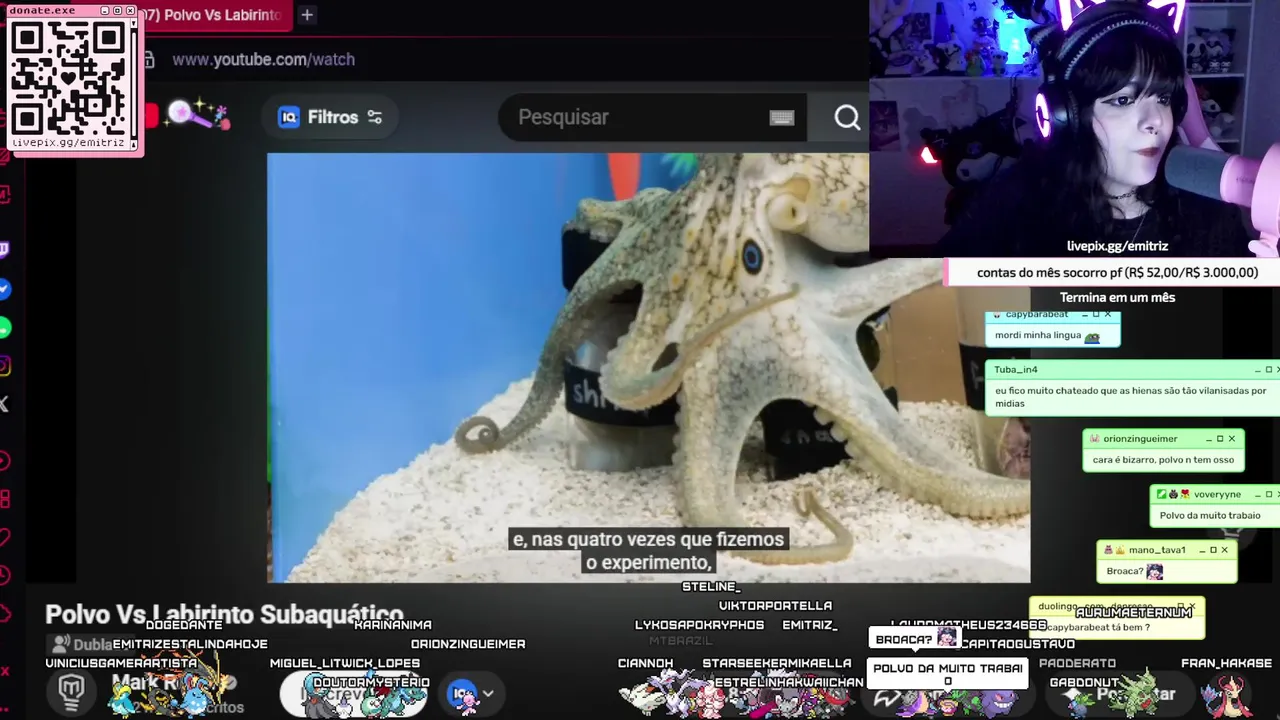This screenshot has height=720, width=1280.
Task: Maximize the donate.exe window
Action: pyautogui.click(x=117, y=10)
